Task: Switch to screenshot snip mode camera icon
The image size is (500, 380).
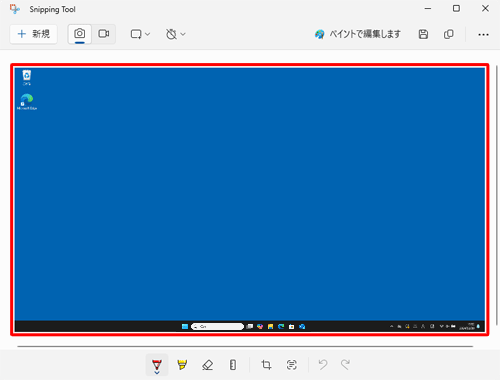Action: pyautogui.click(x=80, y=34)
